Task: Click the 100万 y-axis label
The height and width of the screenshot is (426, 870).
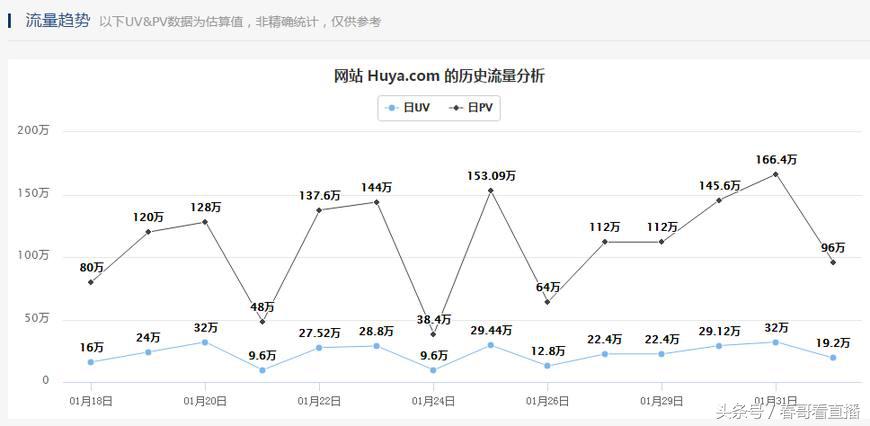Action: pyautogui.click(x=33, y=256)
